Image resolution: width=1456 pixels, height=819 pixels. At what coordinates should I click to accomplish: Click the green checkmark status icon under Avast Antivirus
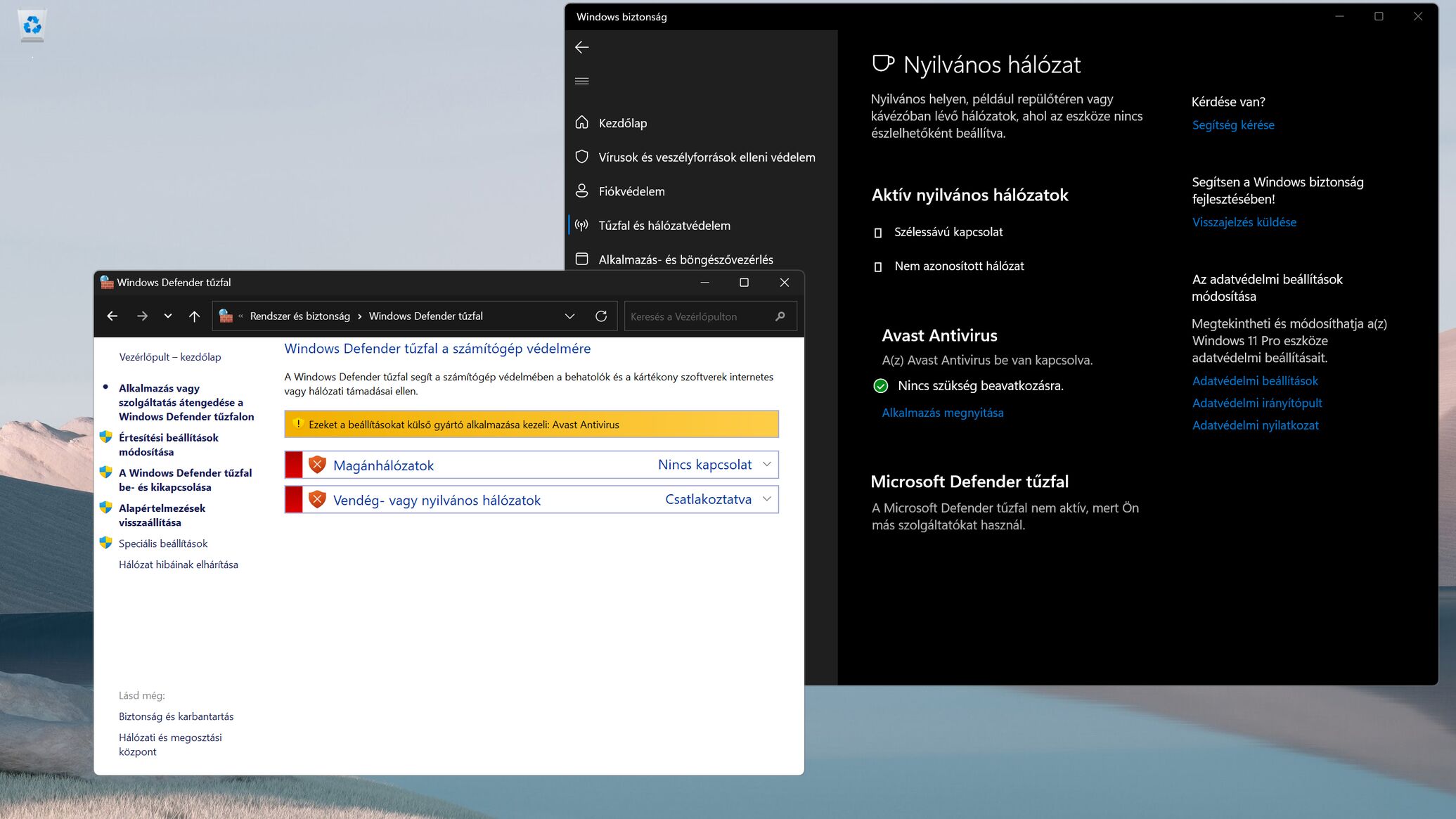[x=880, y=386]
